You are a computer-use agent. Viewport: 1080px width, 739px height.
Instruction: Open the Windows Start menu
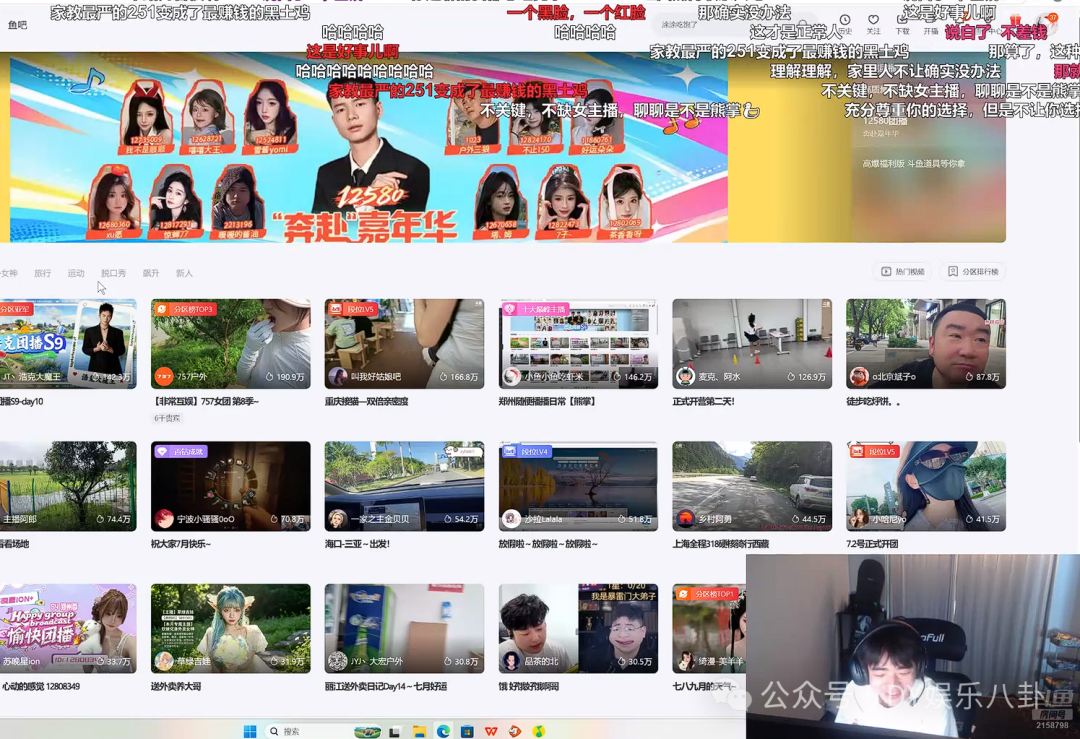pos(250,731)
